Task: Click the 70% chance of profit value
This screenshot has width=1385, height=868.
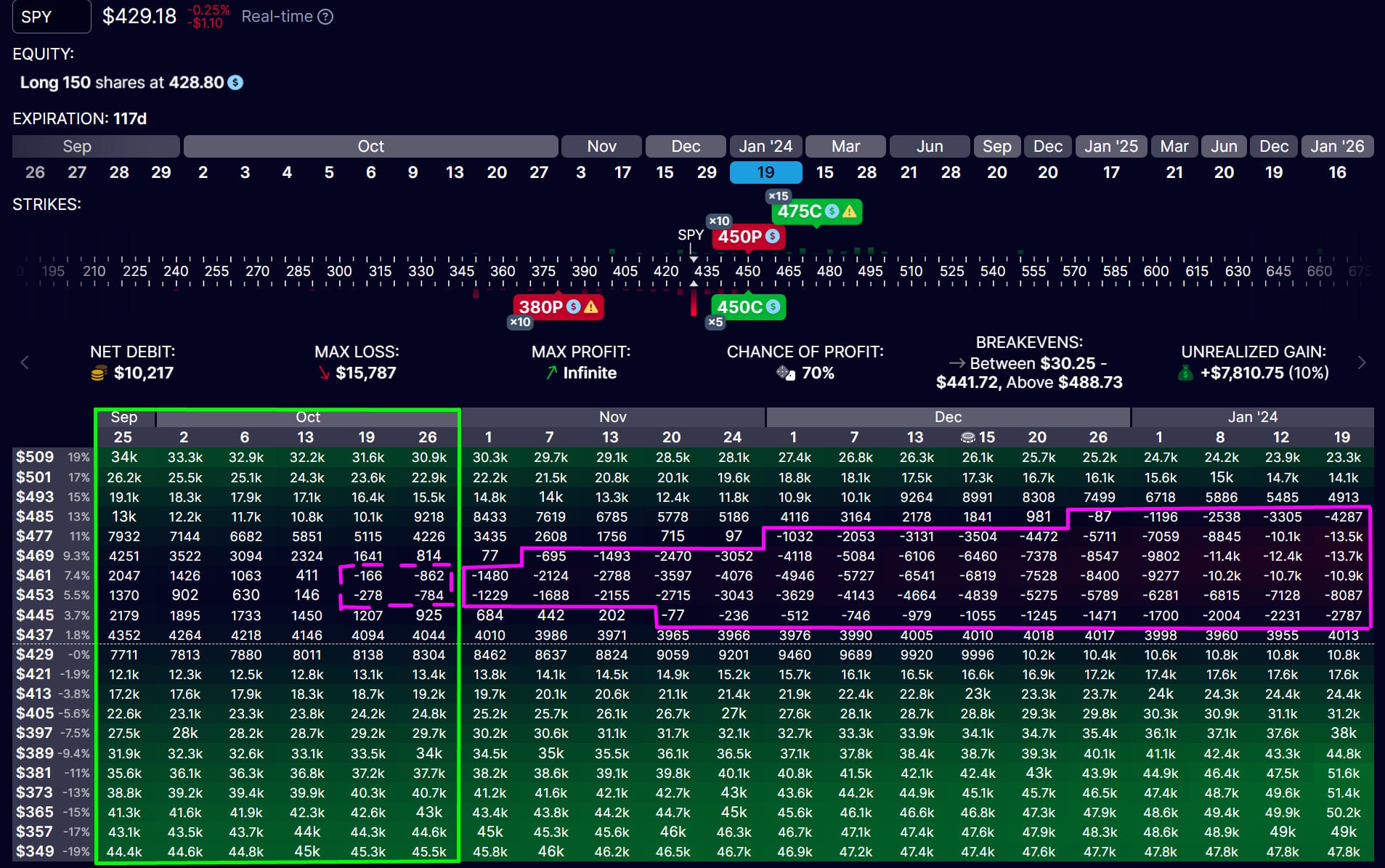Action: click(x=818, y=373)
